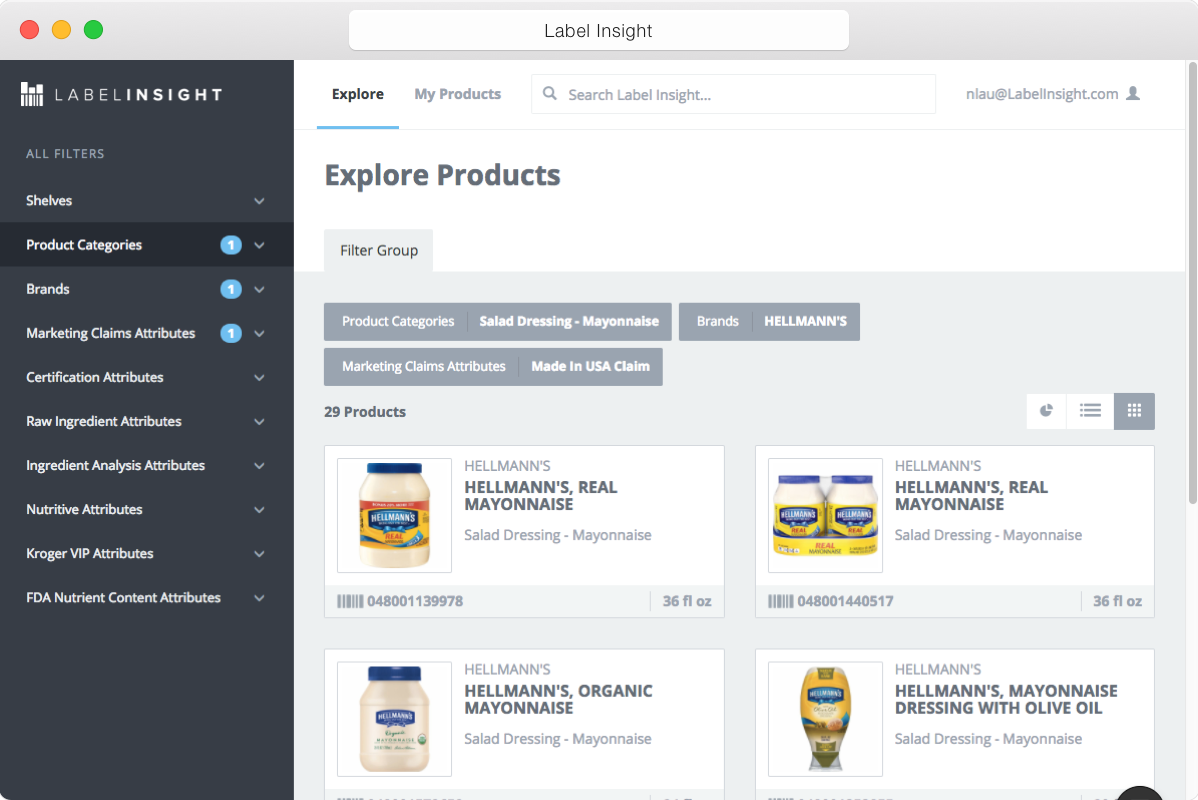The width and height of the screenshot is (1198, 800).
Task: Click the page vertical scrollbar
Action: click(x=1193, y=283)
